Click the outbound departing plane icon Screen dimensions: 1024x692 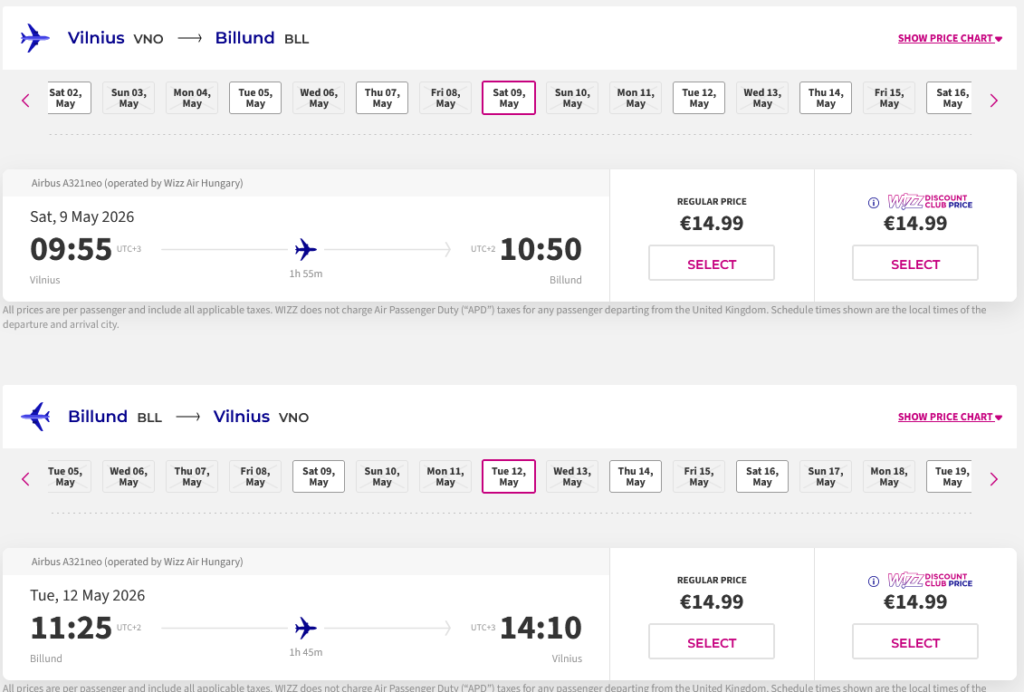tap(35, 38)
